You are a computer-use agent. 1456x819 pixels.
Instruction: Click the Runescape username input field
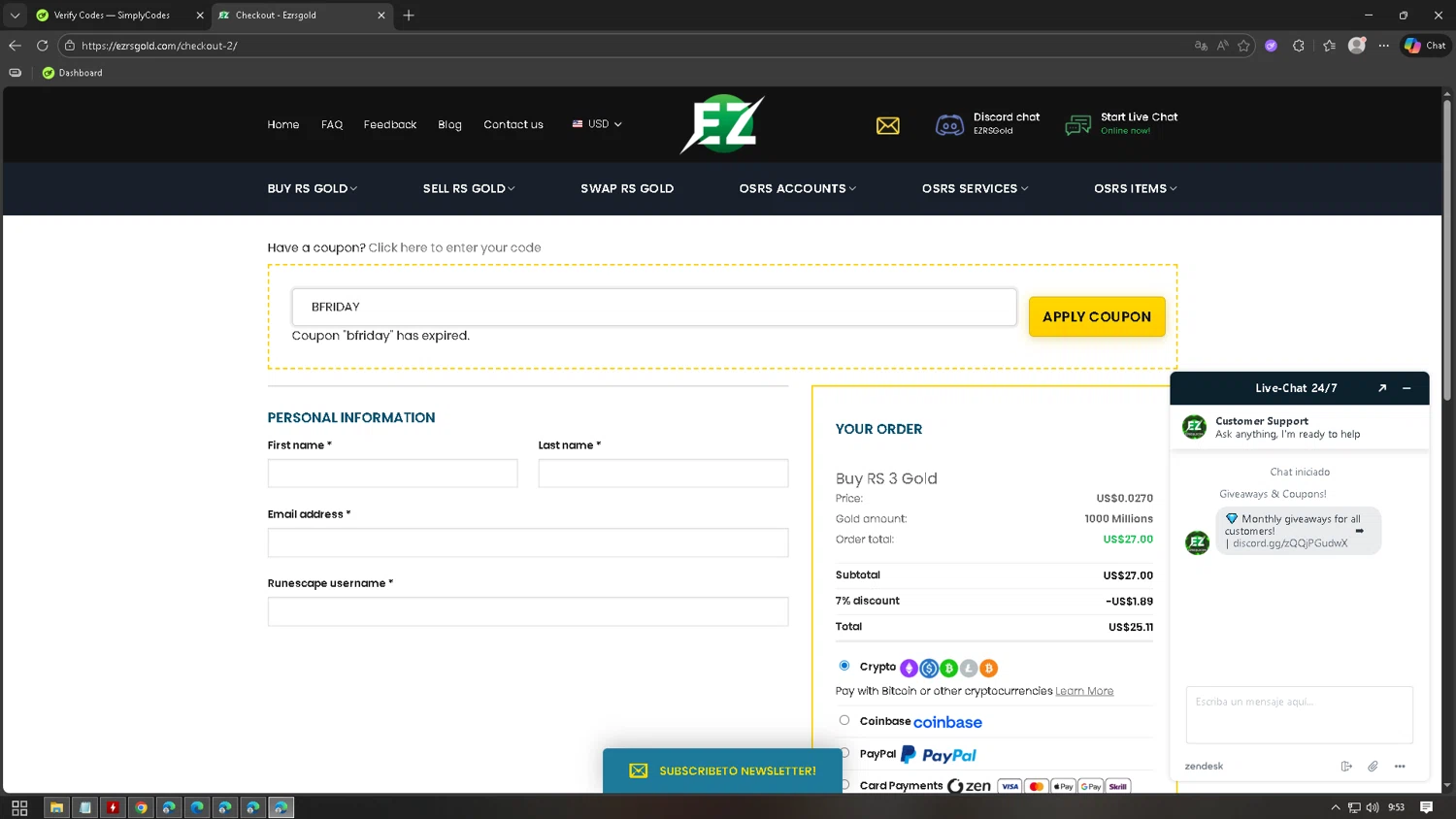[x=528, y=611]
